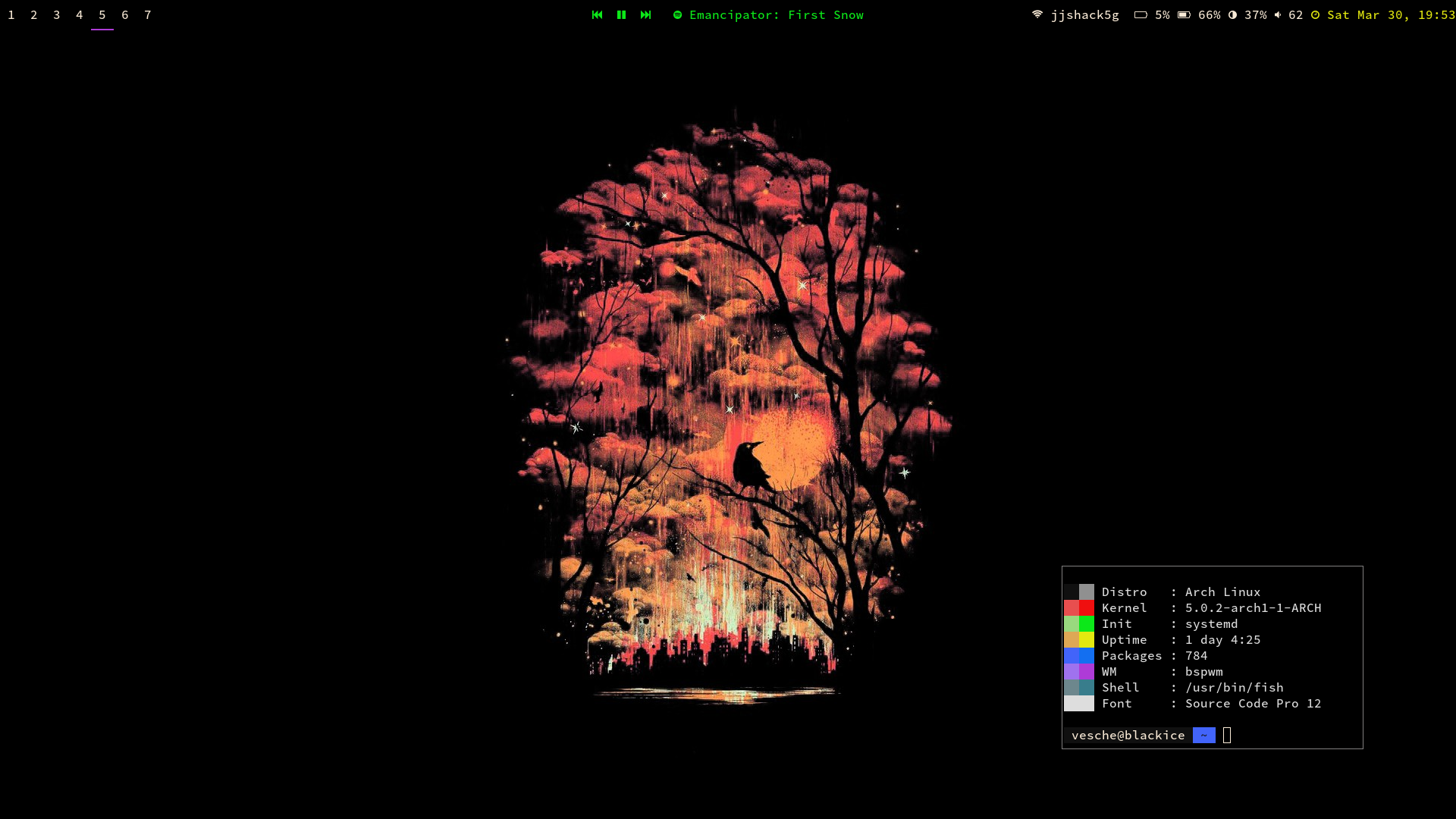Click the battery icon showing 66%

pyautogui.click(x=1184, y=15)
